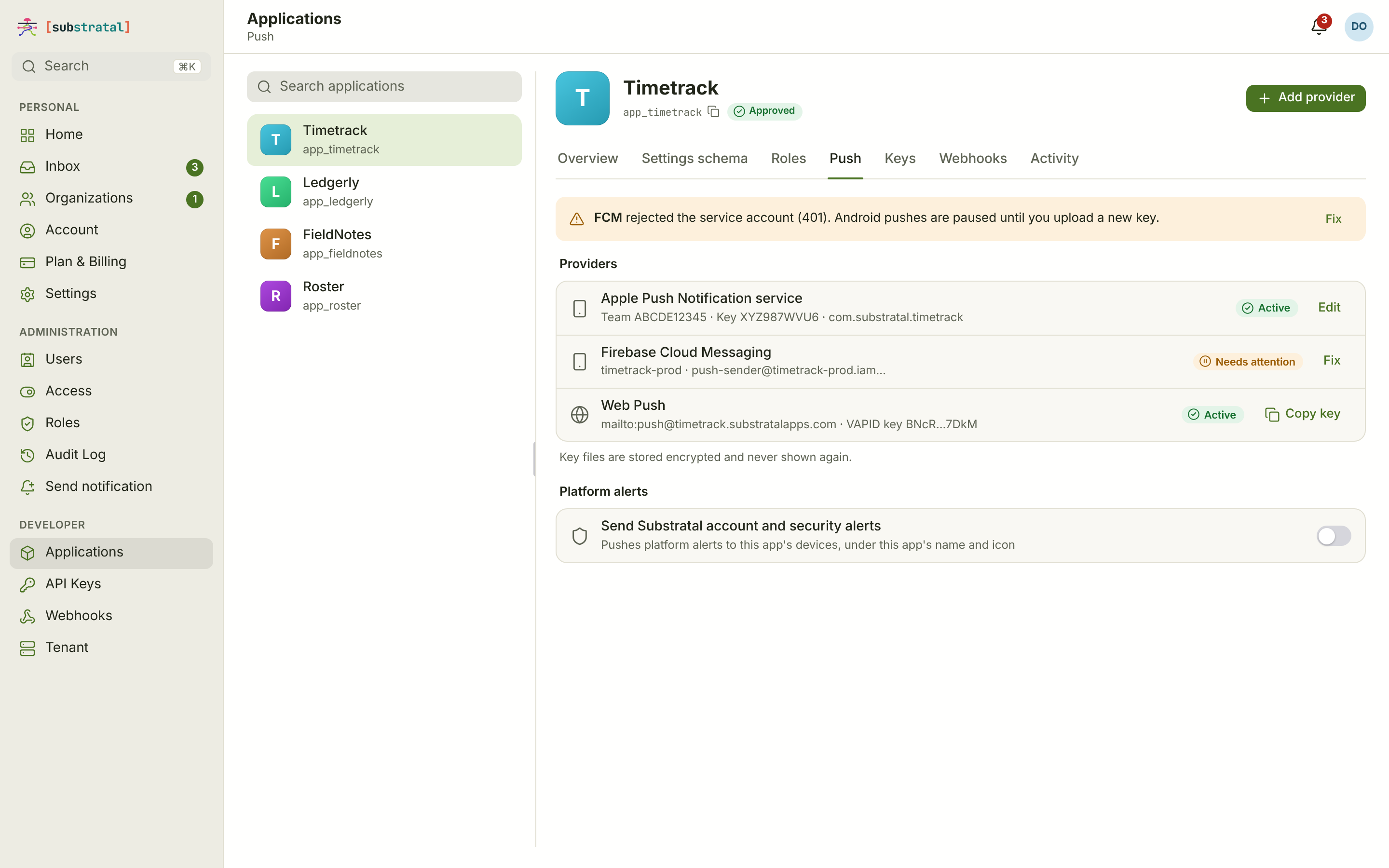Screen dimensions: 1389x868
Task: Open the Settings schema tab
Action: click(694, 159)
